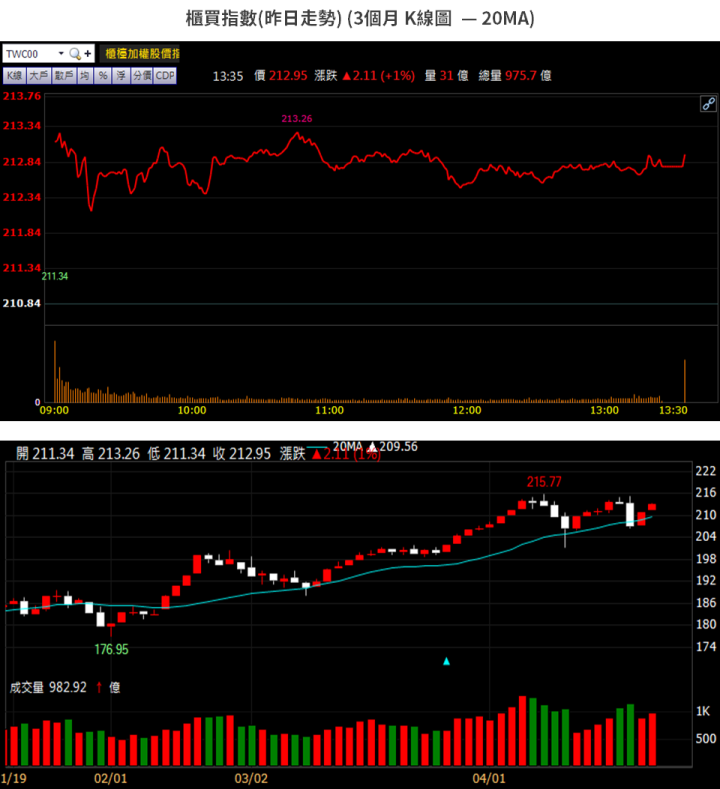Image resolution: width=720 pixels, height=789 pixels.
Task: Toggle the % percentage button
Action: coord(103,76)
